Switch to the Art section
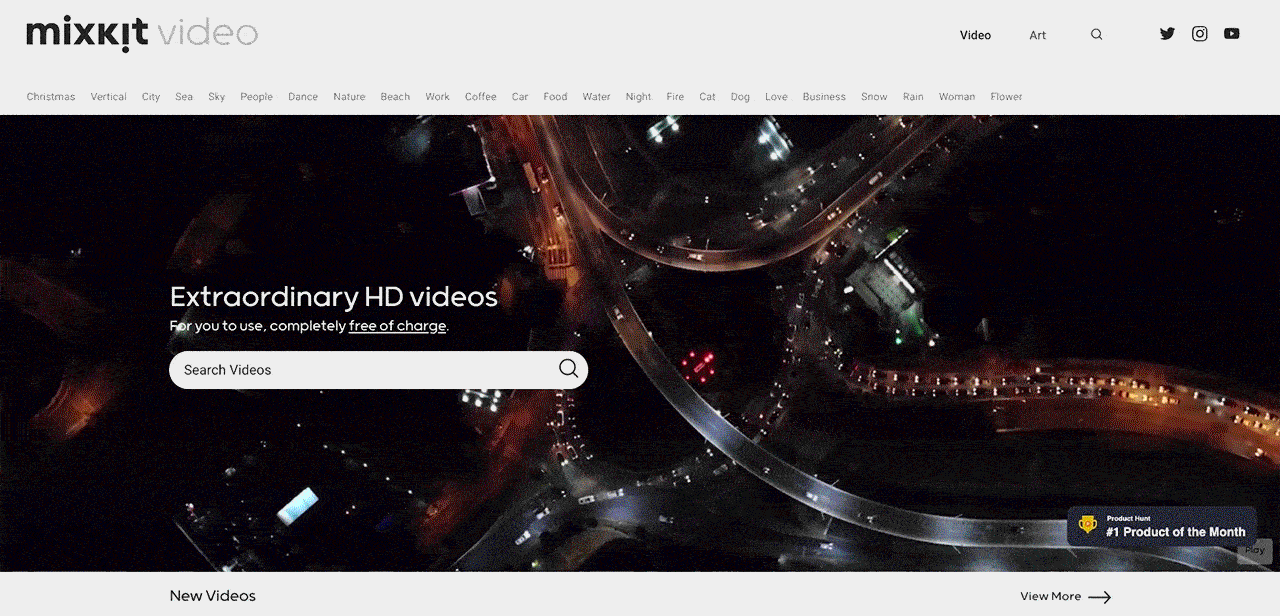Viewport: 1280px width, 616px height. point(1038,35)
